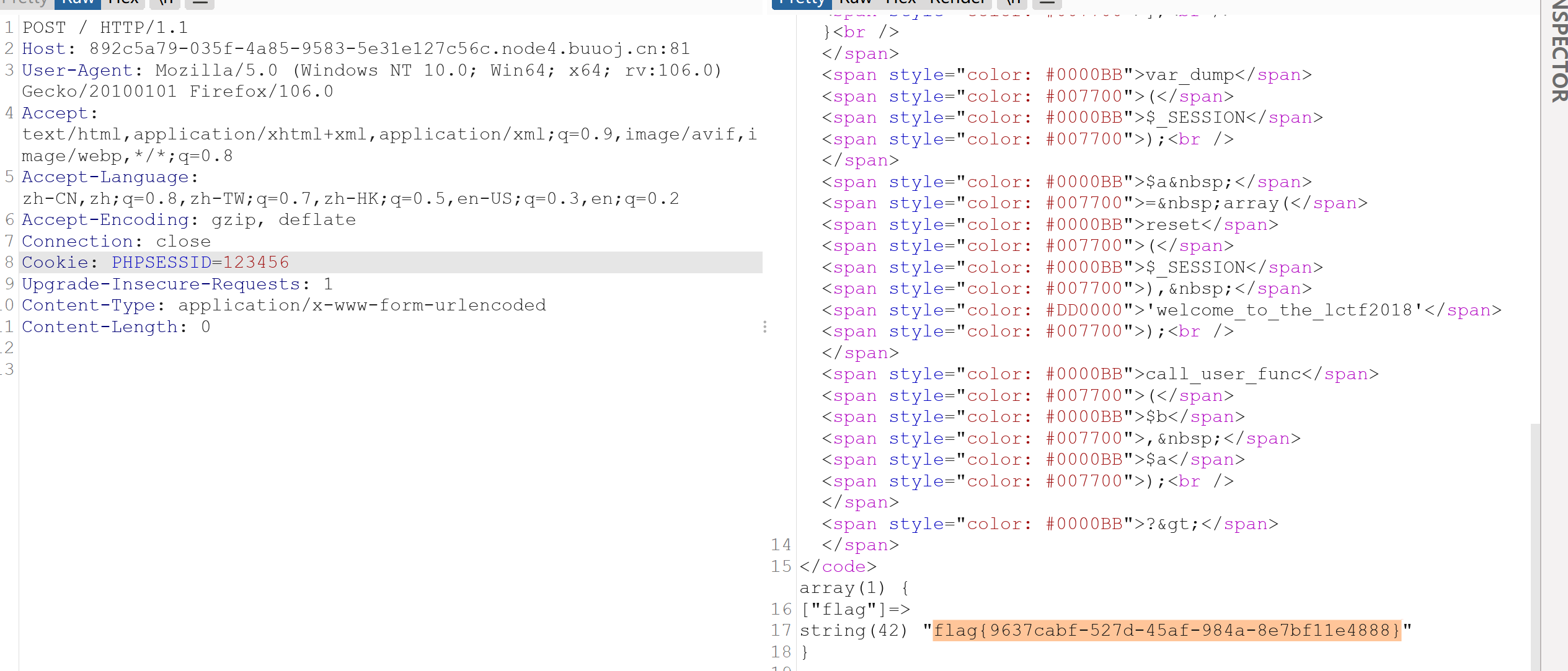Viewport: 1568px width, 671px height.
Task: Click Gecko/20100101 Firefox/106.0 text
Action: coord(178,92)
